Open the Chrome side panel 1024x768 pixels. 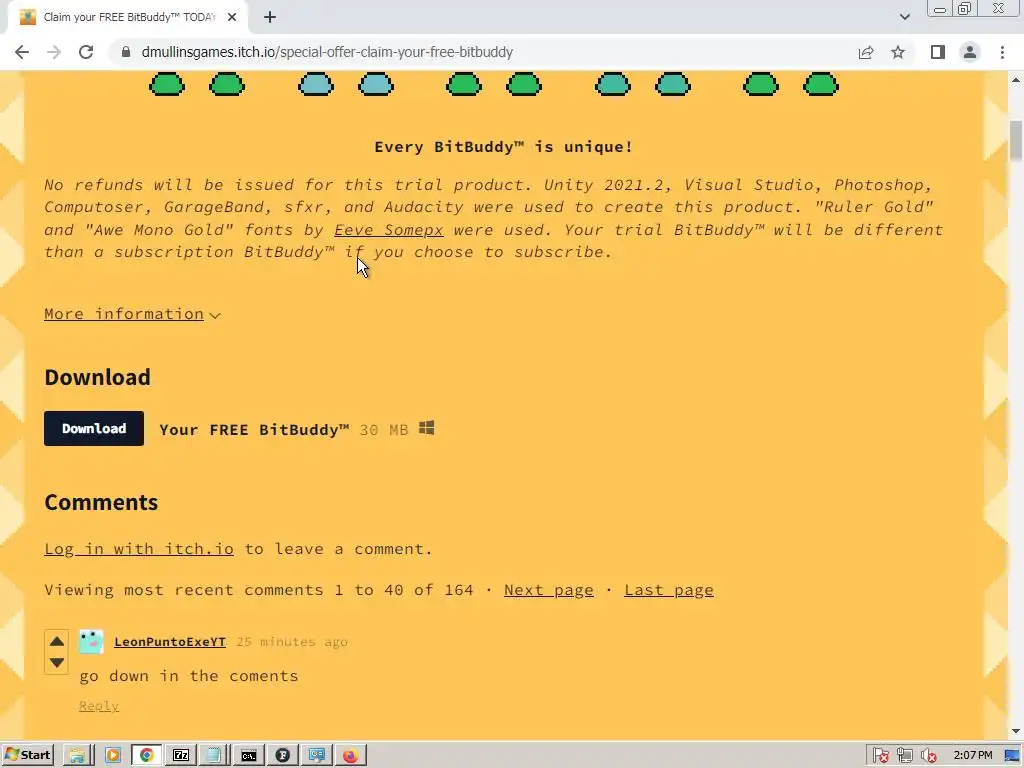click(938, 52)
